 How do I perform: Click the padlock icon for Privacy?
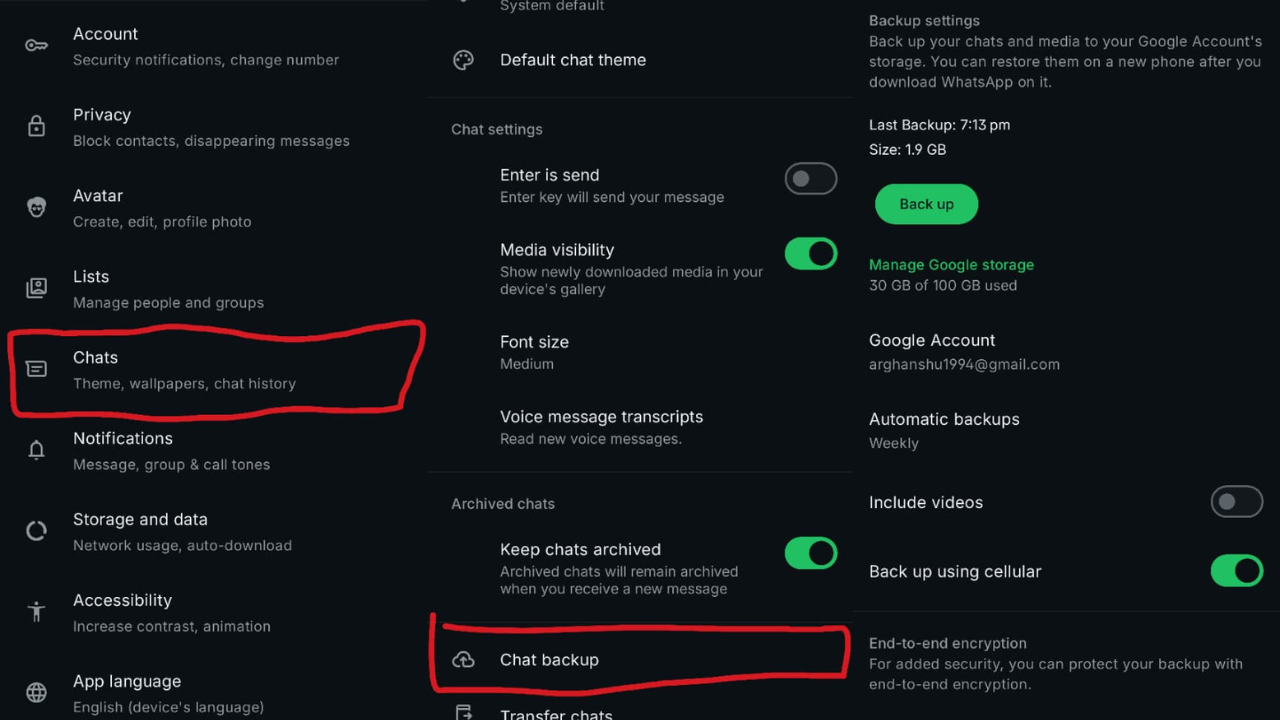pos(36,127)
